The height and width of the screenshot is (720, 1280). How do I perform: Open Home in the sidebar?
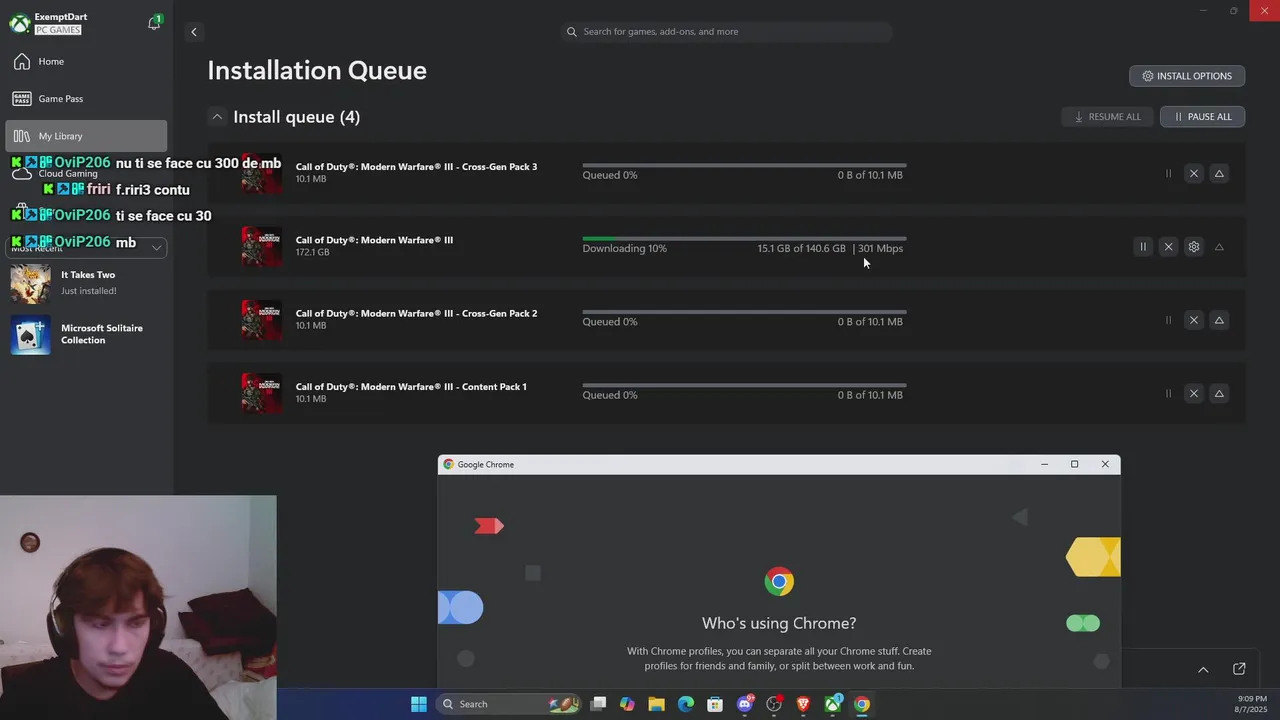click(x=86, y=62)
